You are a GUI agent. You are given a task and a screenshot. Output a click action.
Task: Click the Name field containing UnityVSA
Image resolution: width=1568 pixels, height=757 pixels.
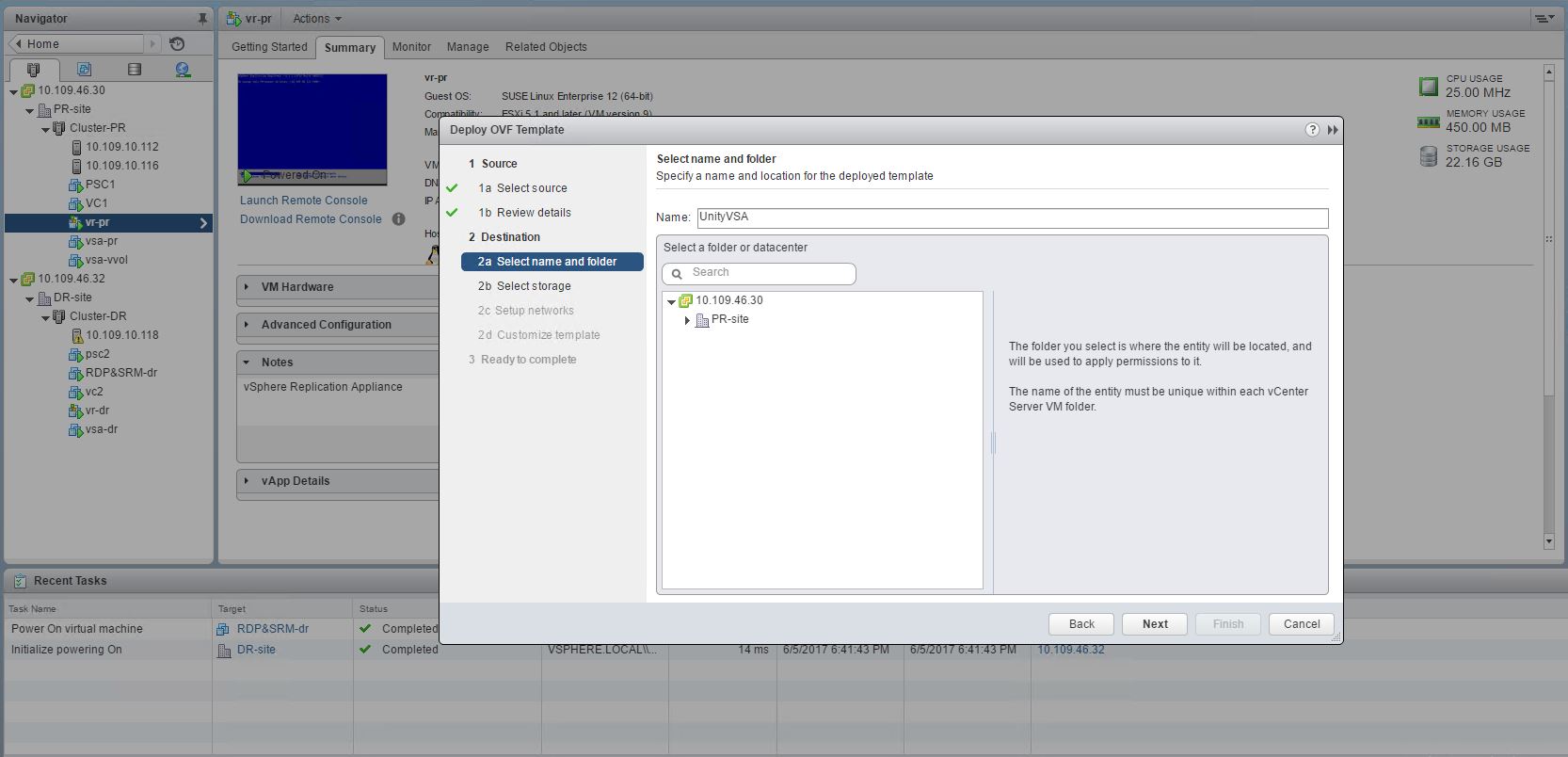1012,217
